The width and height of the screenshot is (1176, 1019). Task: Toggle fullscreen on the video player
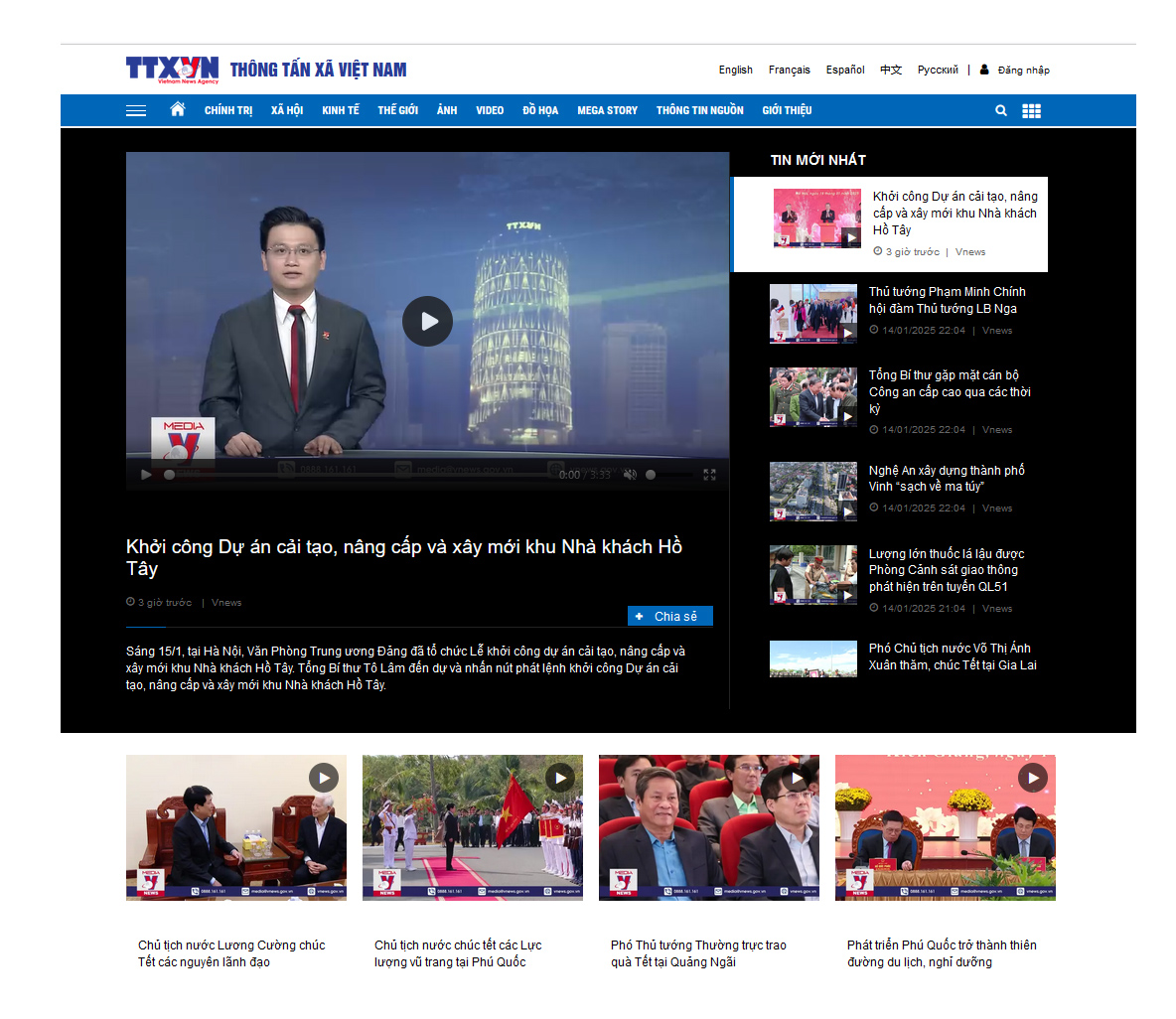(x=709, y=475)
